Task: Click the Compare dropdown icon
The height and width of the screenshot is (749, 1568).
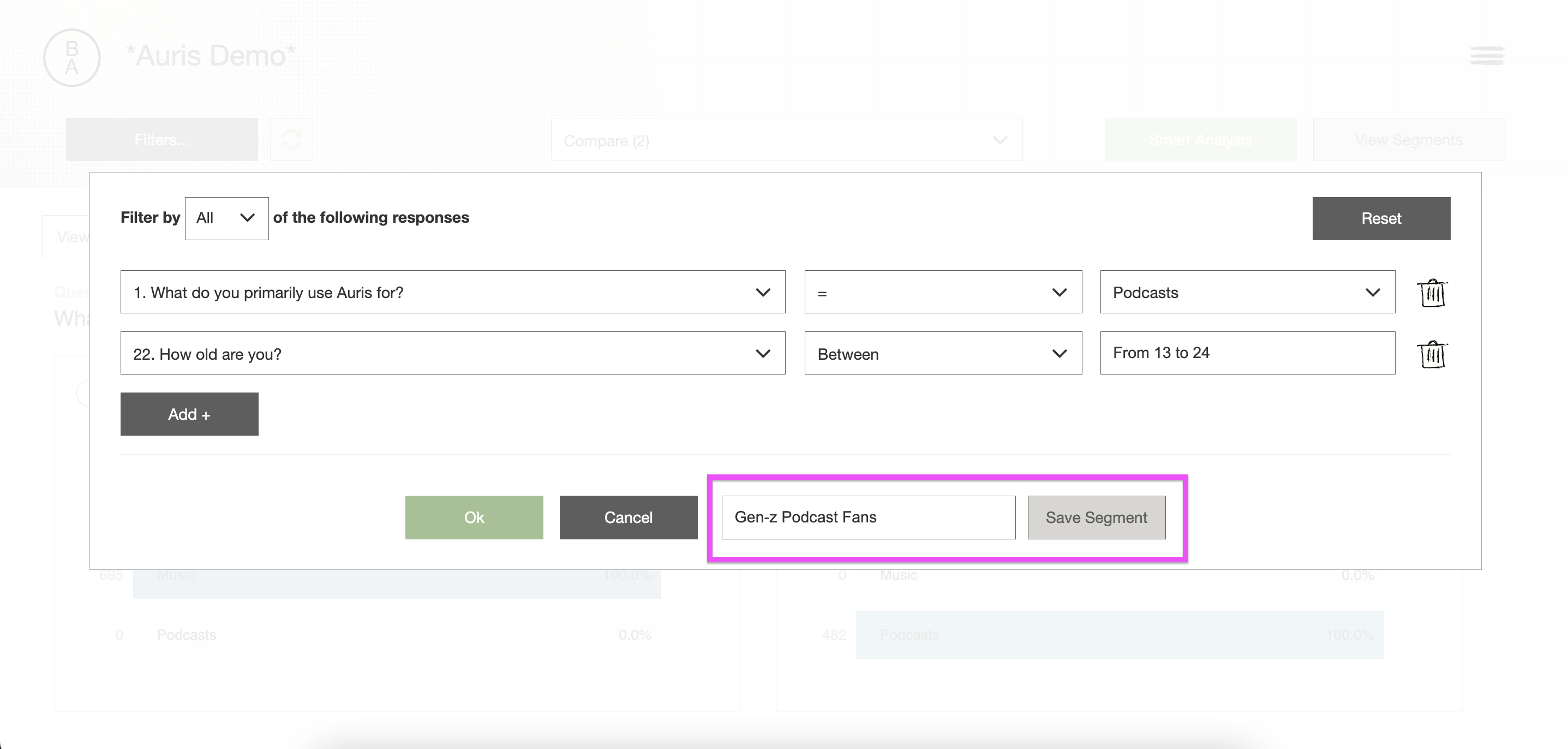Action: pyautogui.click(x=1000, y=141)
